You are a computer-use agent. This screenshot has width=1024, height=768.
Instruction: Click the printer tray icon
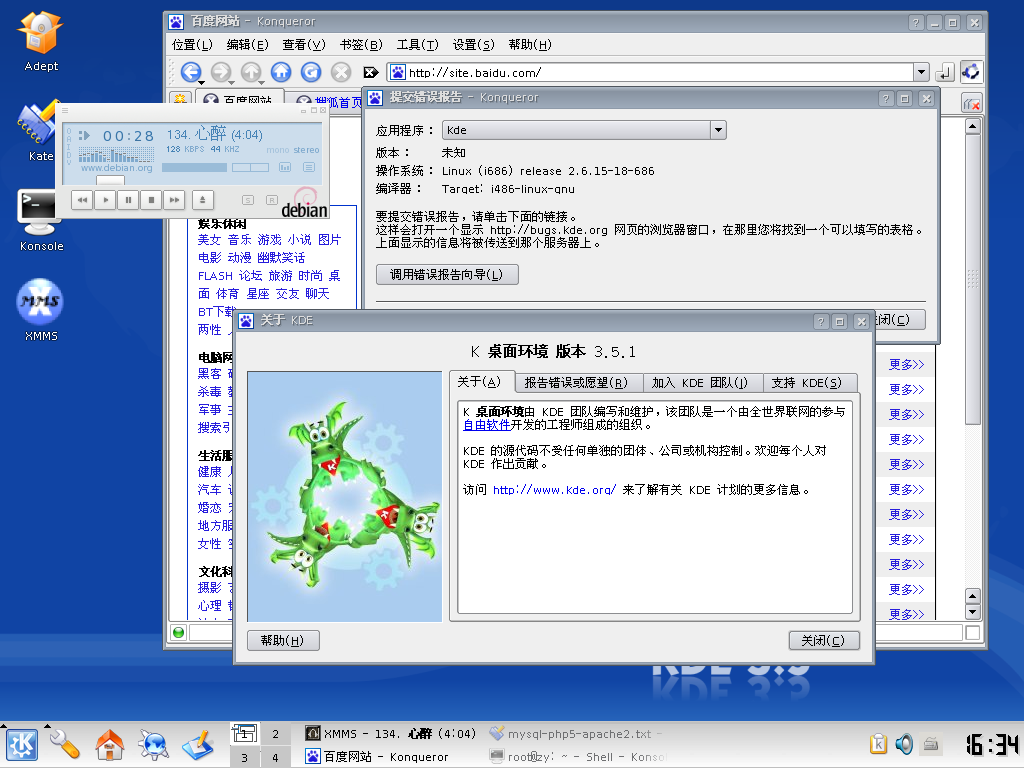(x=931, y=744)
